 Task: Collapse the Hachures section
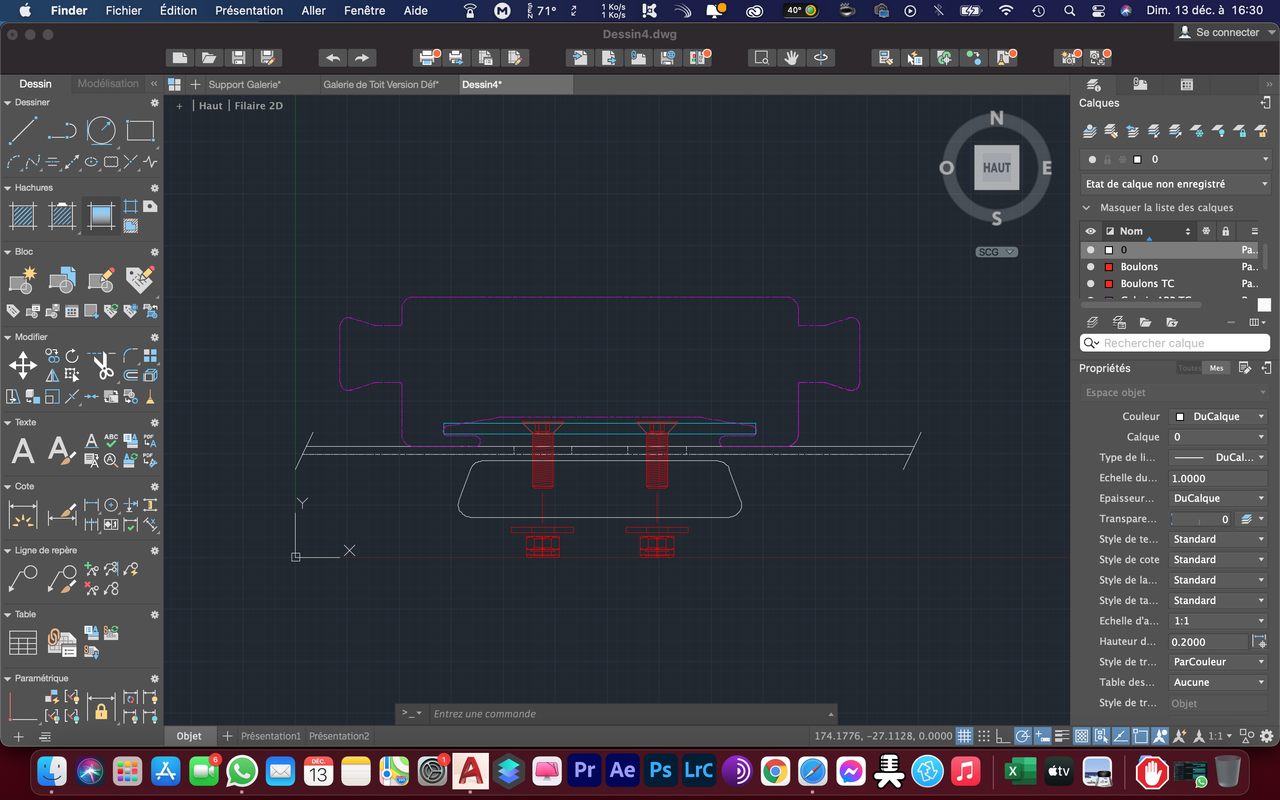[8, 188]
